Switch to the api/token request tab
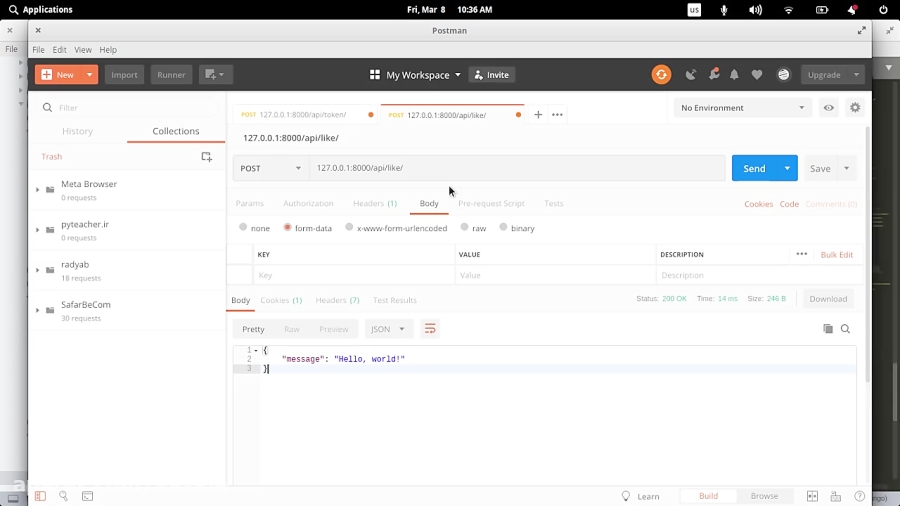Image resolution: width=900 pixels, height=506 pixels. [x=302, y=115]
